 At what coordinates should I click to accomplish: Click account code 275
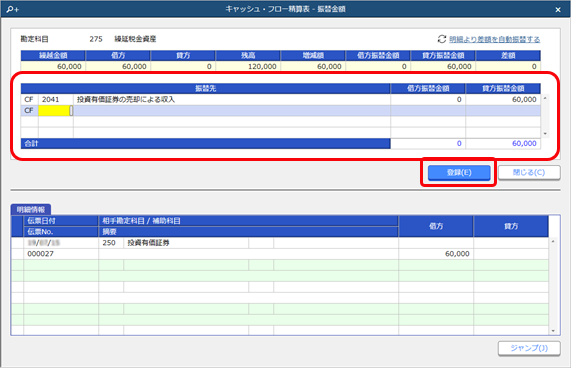coord(96,39)
